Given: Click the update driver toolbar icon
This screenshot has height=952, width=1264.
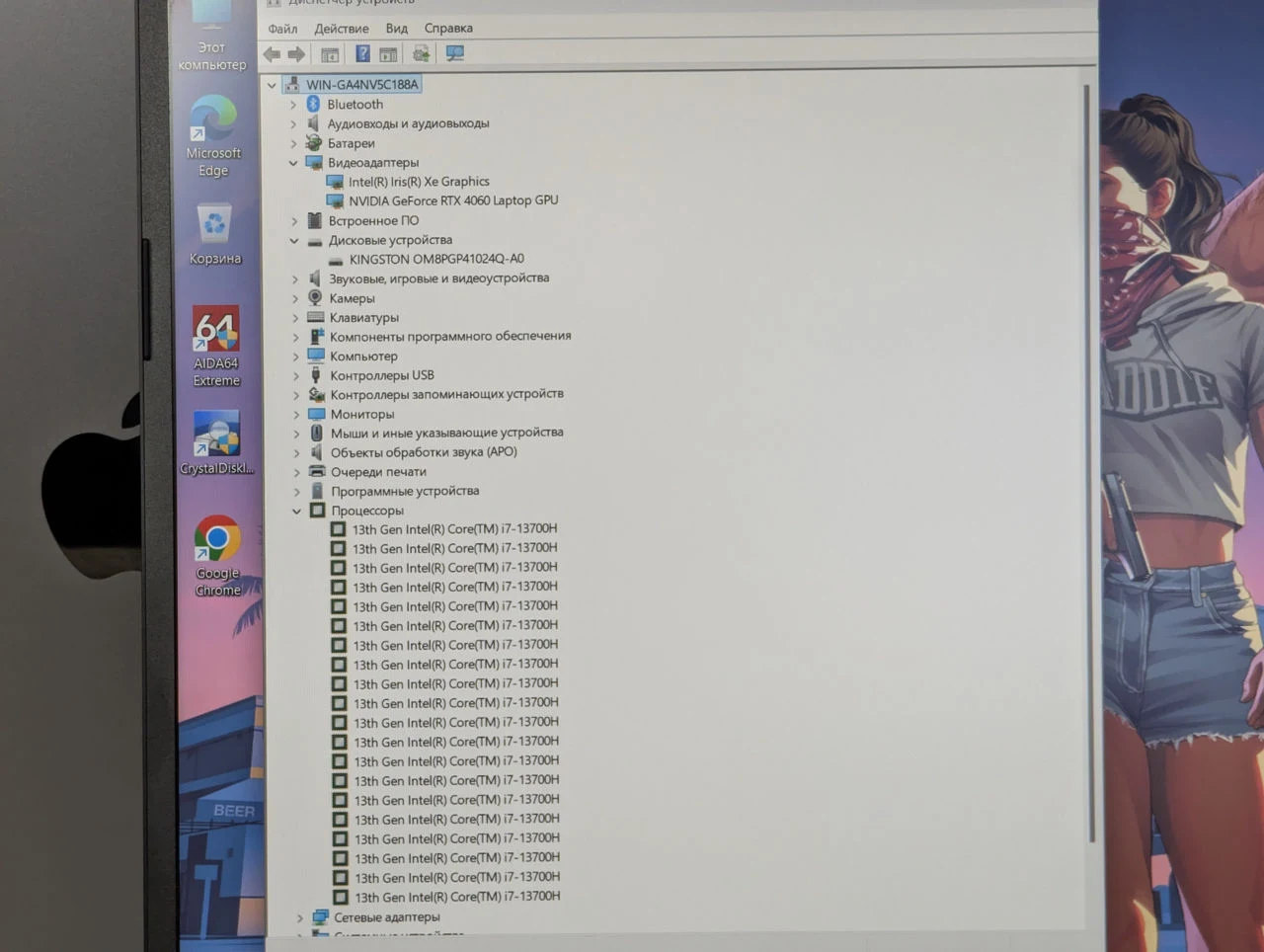Looking at the screenshot, I should coord(422,54).
